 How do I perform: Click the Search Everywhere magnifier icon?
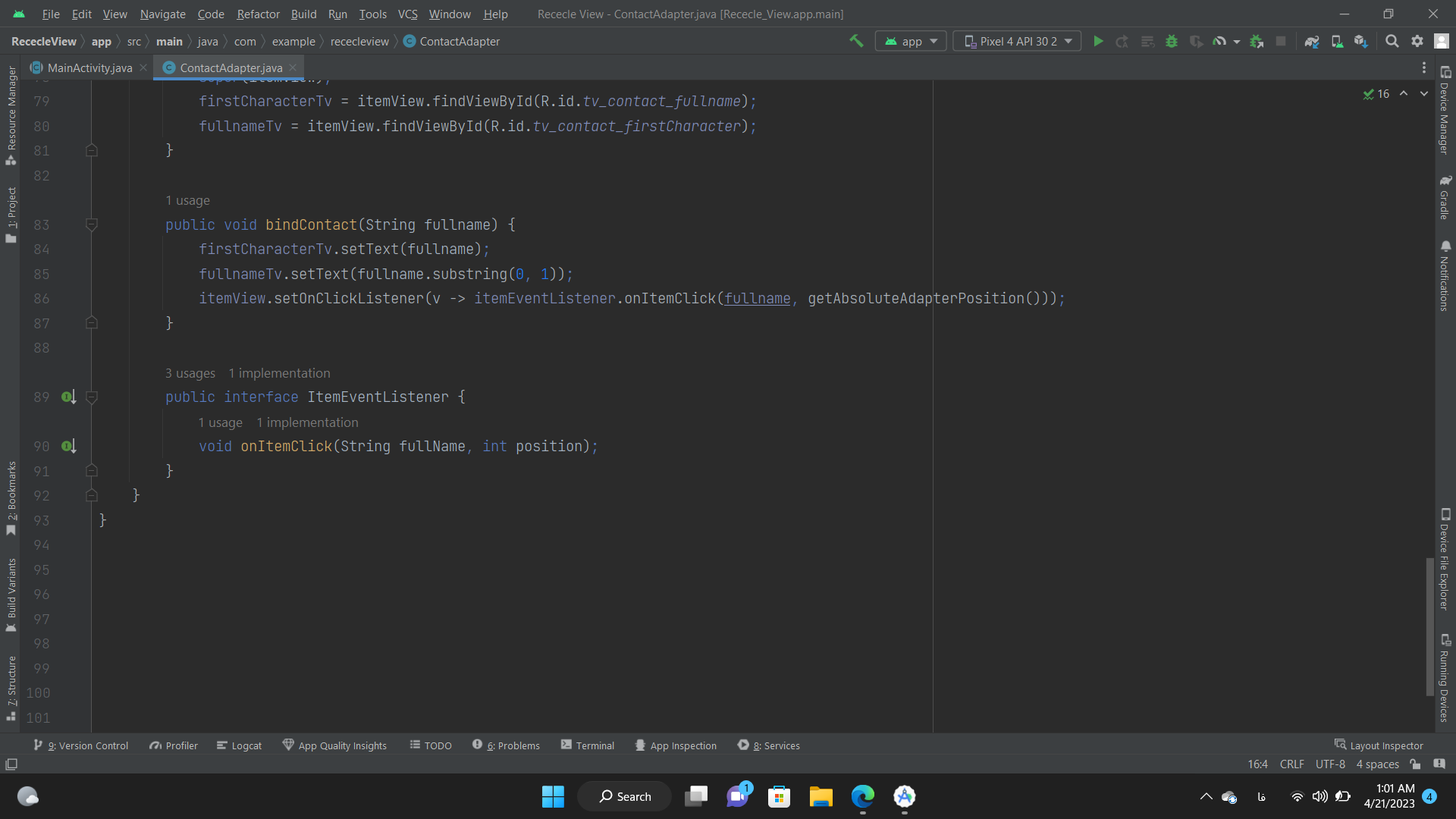(x=1392, y=41)
